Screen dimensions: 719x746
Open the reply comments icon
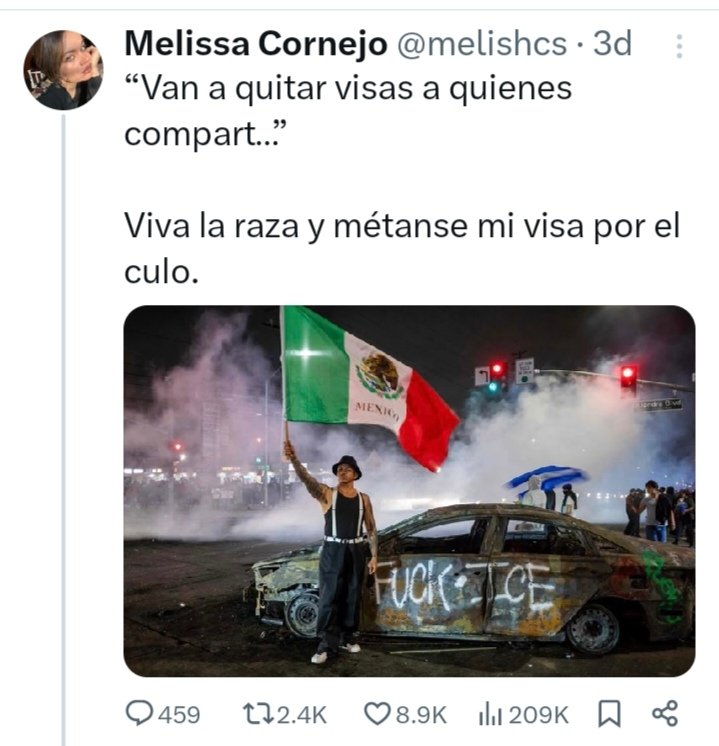139,714
